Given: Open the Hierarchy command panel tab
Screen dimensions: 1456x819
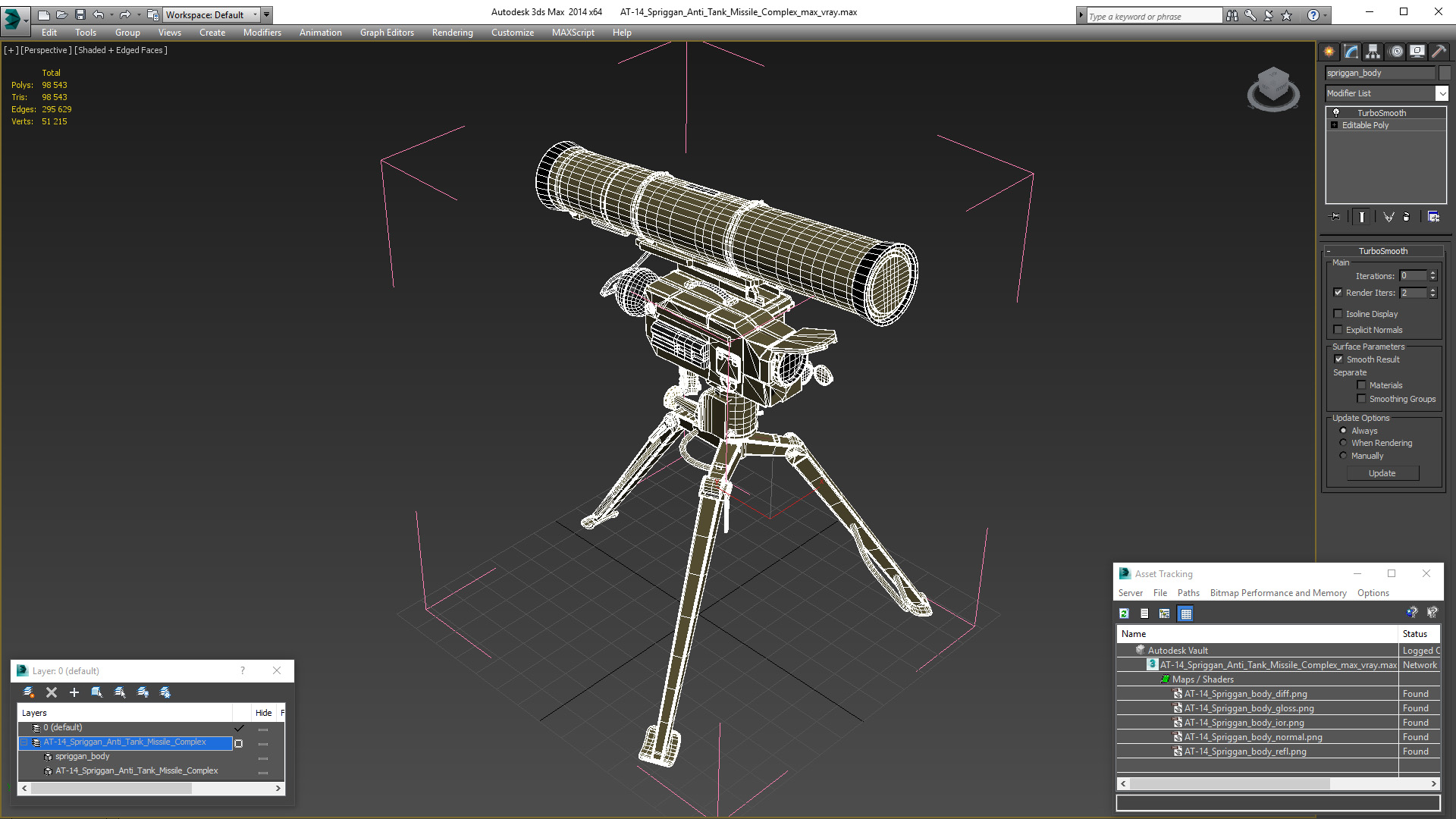Looking at the screenshot, I should click(x=1373, y=52).
